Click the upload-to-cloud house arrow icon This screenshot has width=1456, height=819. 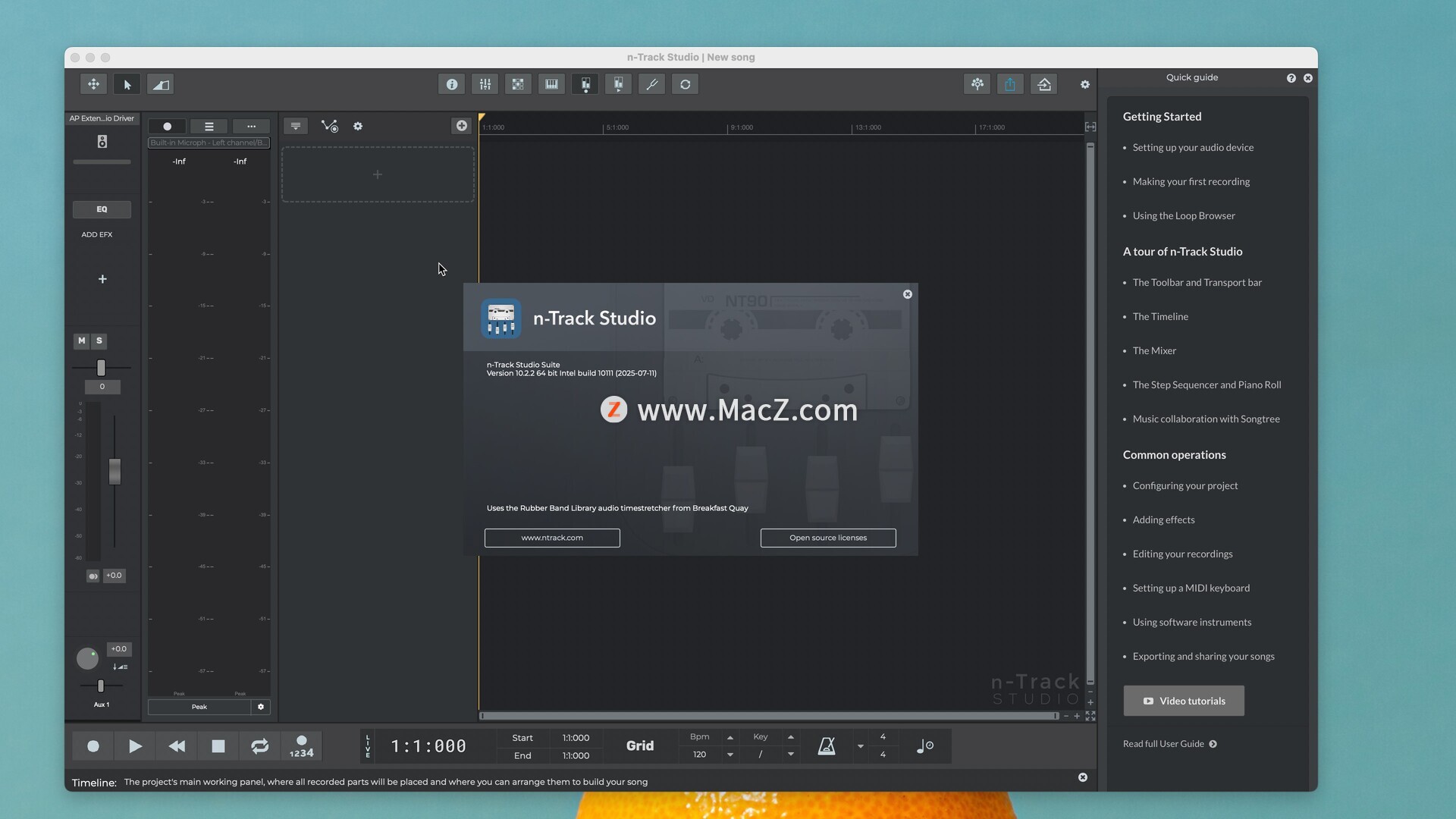[x=1044, y=84]
